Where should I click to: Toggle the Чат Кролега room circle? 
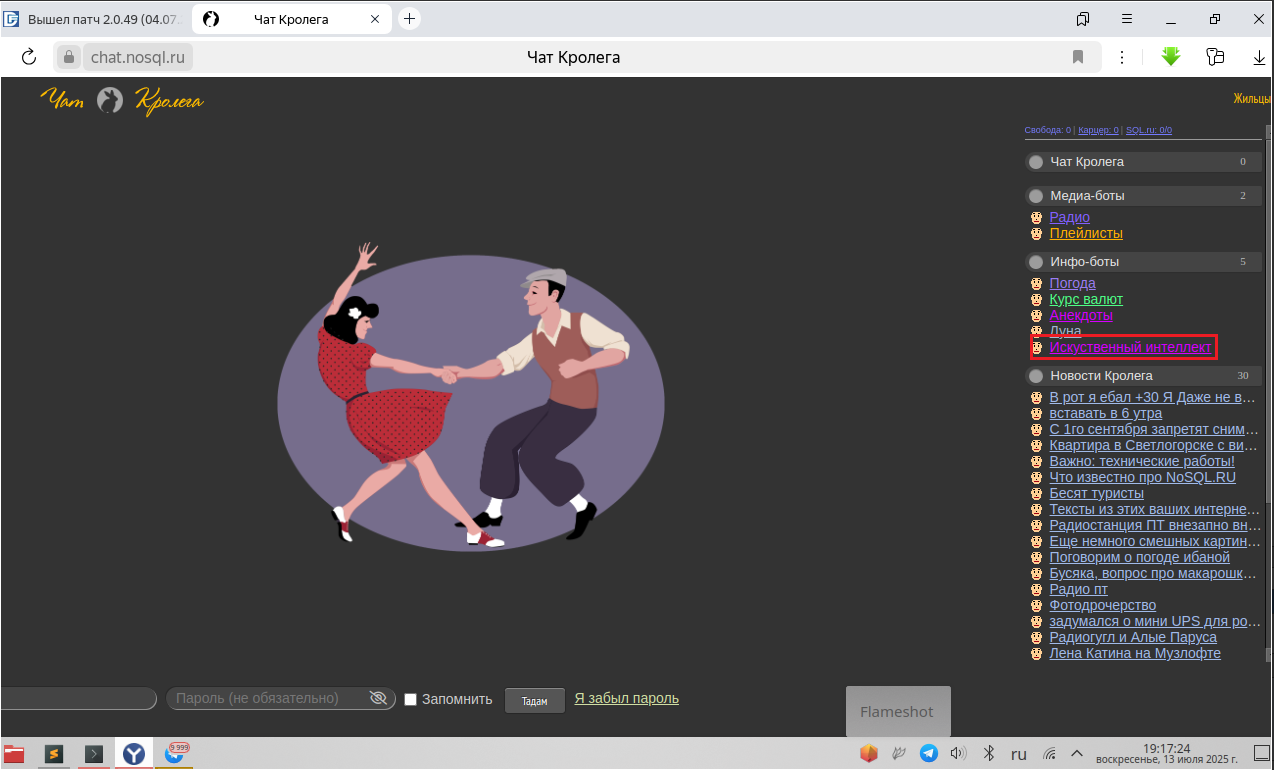point(1036,162)
